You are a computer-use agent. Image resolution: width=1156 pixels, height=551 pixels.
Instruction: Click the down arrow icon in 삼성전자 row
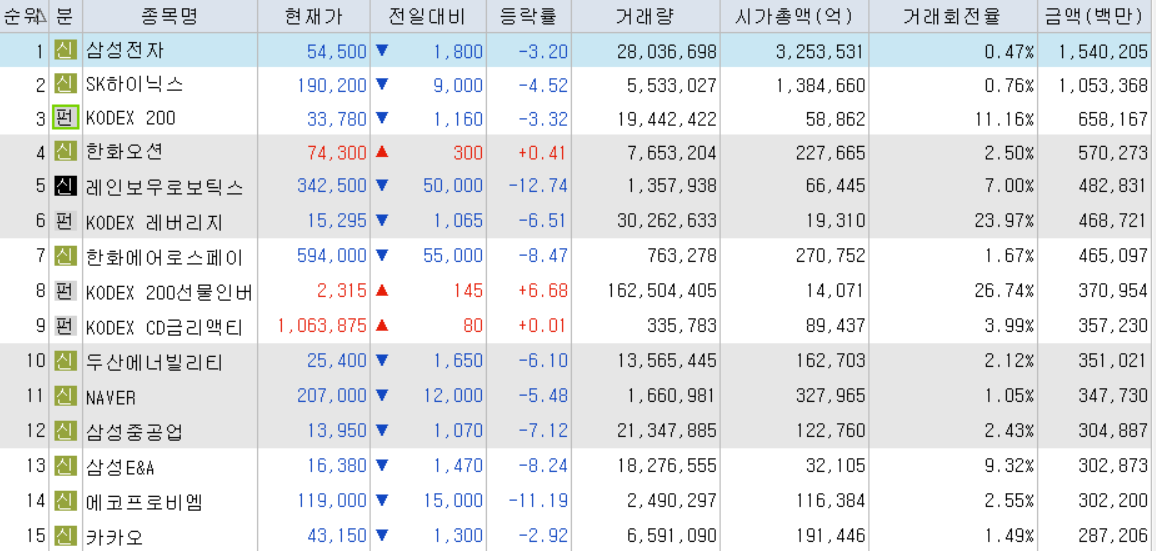(x=381, y=50)
